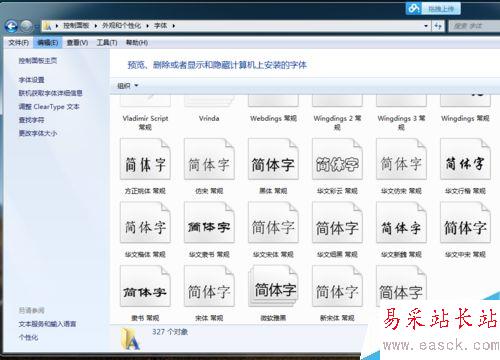Select the 华文新魏 常规 font icon
The height and width of the screenshot is (360, 500).
point(401,223)
